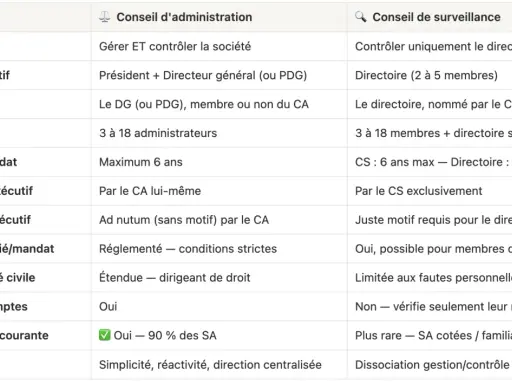Click cell 'Le directoire, nommé par le C…'

coord(430,104)
